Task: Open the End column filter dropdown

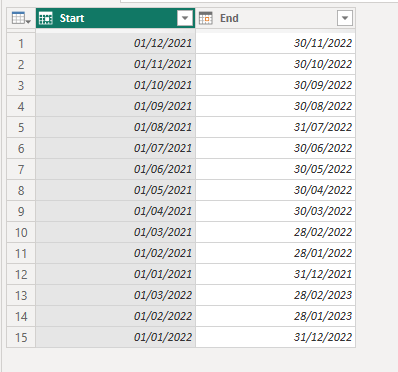Action: click(x=345, y=18)
